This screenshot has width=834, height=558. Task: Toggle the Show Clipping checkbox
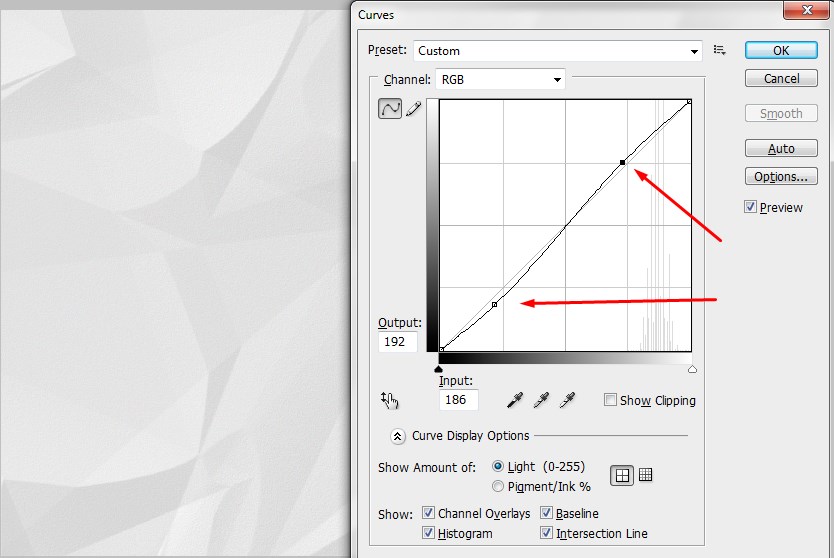(x=610, y=399)
